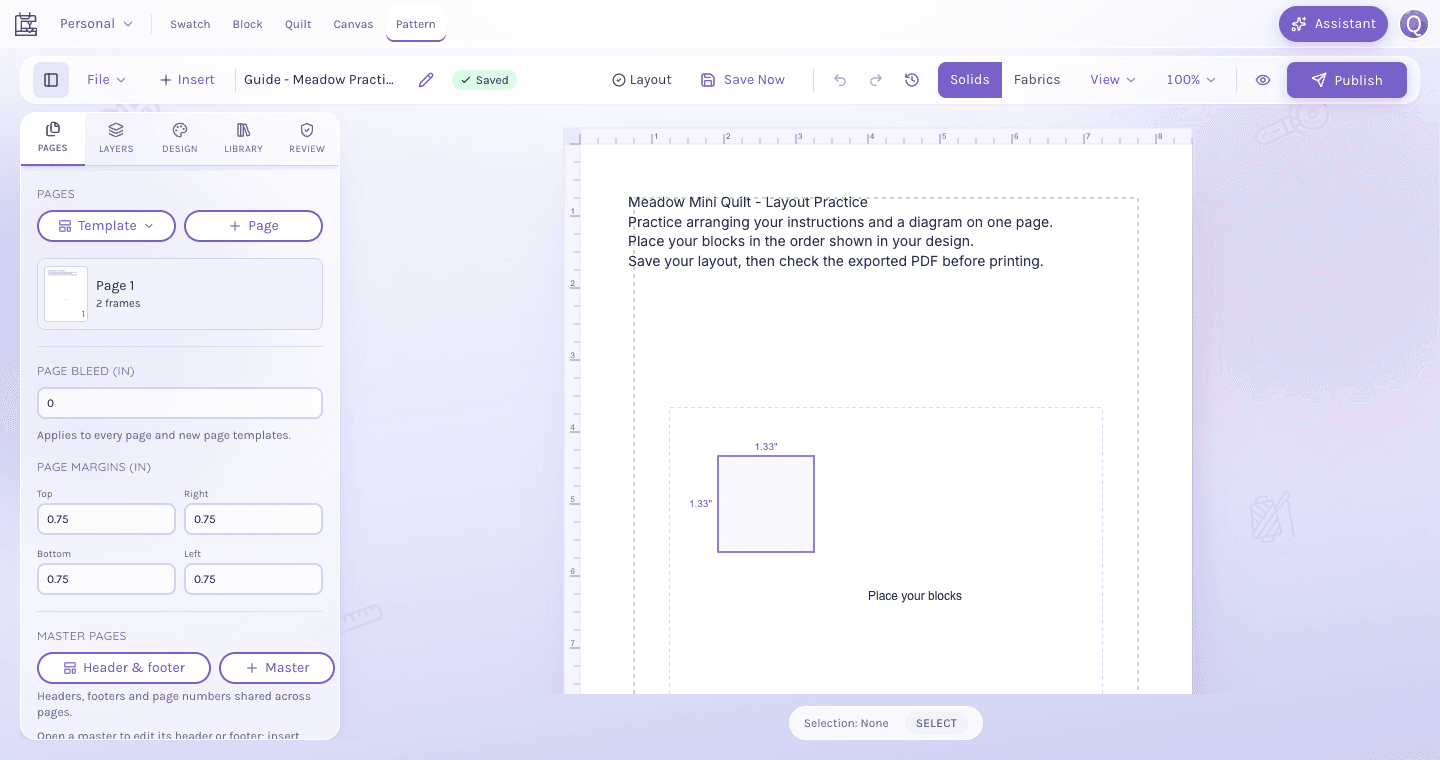Click the Left margin field
Screen dimensions: 1440x760
click(x=254, y=579)
